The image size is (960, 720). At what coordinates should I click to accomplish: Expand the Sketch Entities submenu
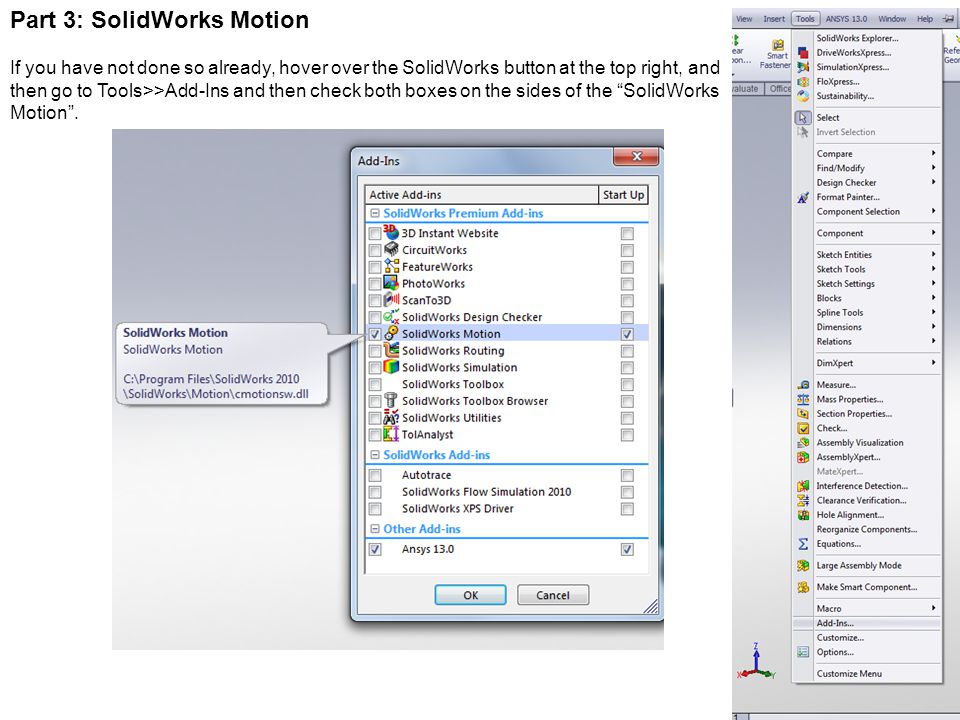(x=867, y=255)
